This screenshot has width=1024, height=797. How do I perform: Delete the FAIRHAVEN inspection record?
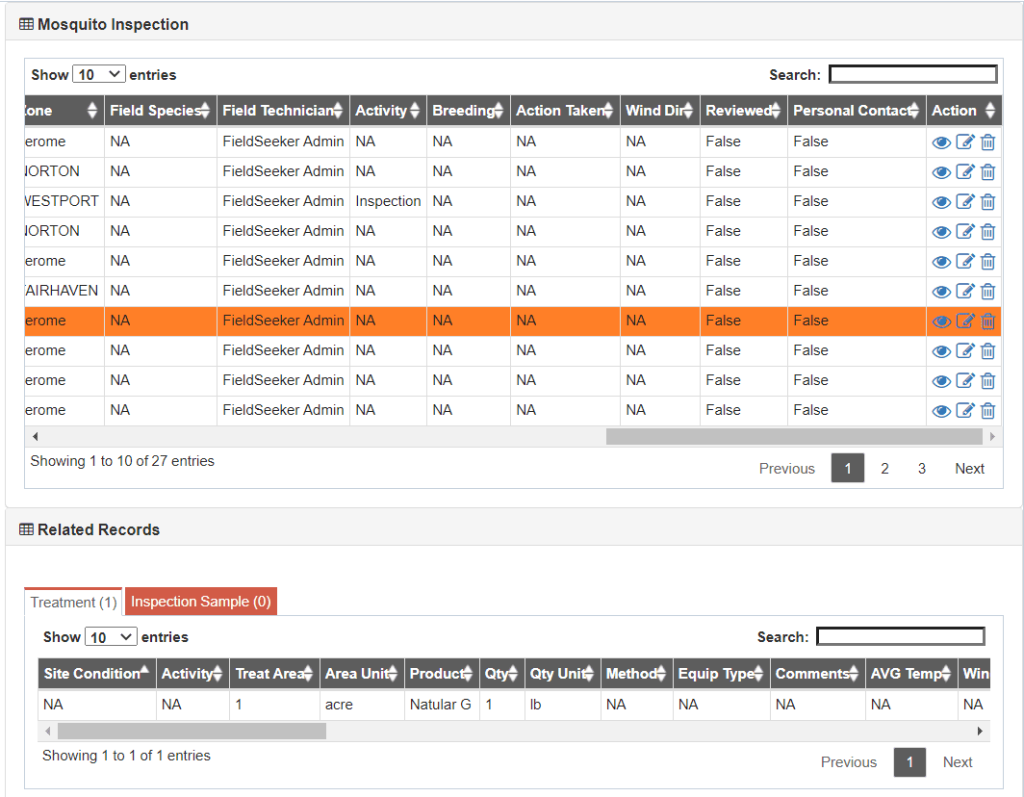(987, 291)
